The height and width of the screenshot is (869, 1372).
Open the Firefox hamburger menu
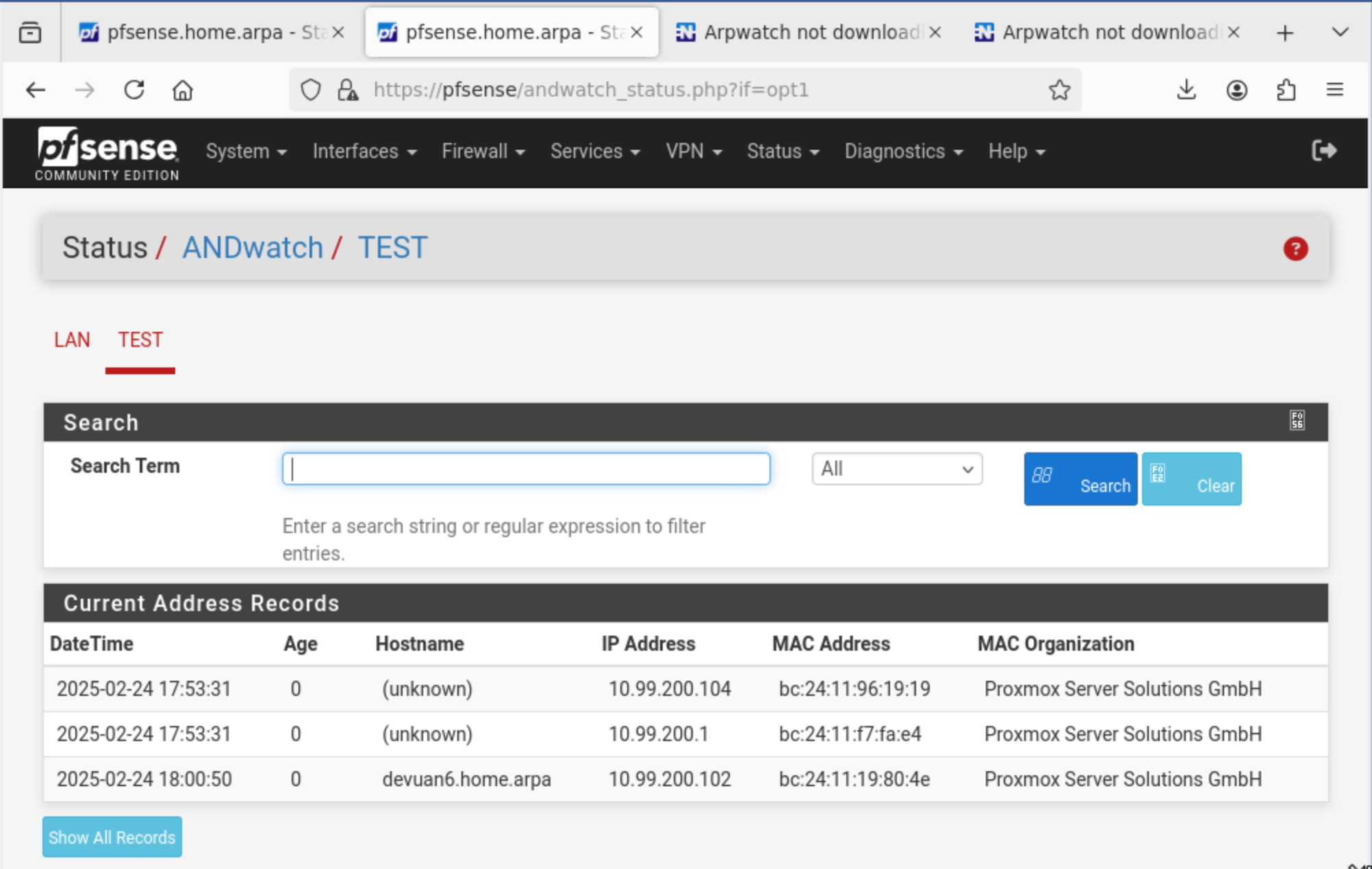click(x=1335, y=90)
